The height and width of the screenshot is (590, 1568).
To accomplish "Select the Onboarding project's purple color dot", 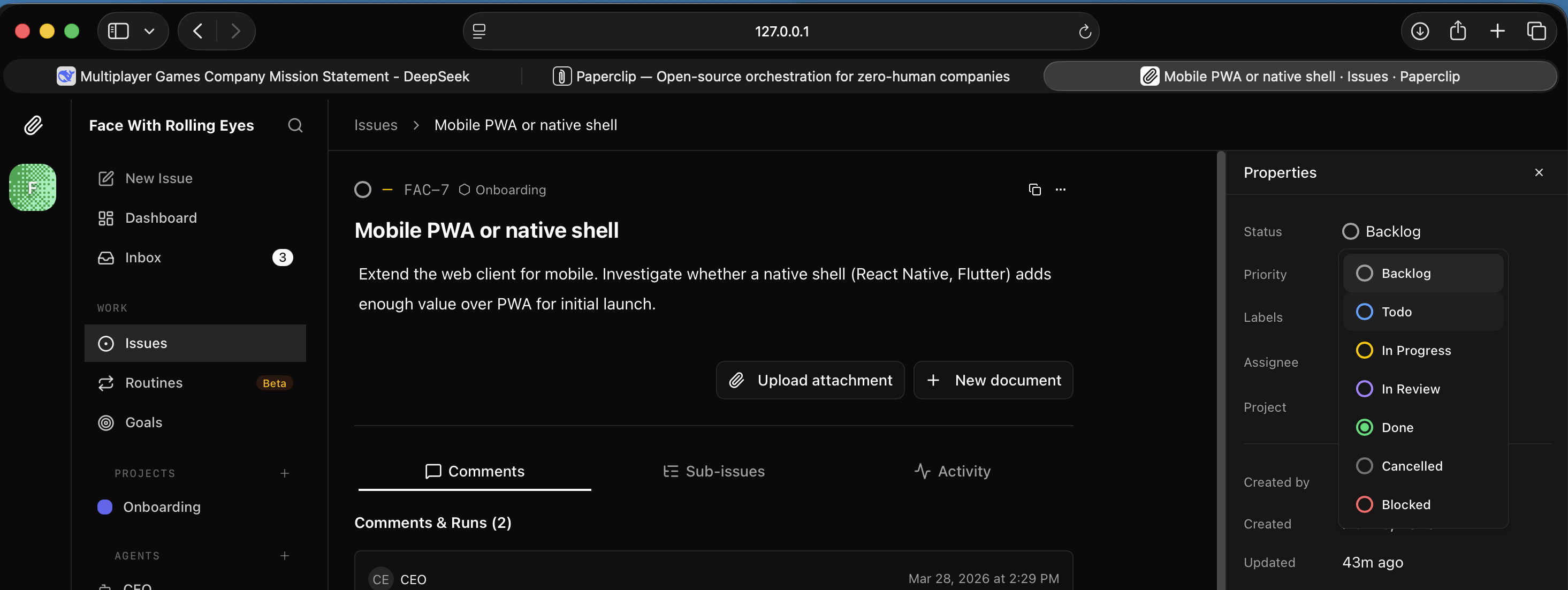I will click(105, 506).
